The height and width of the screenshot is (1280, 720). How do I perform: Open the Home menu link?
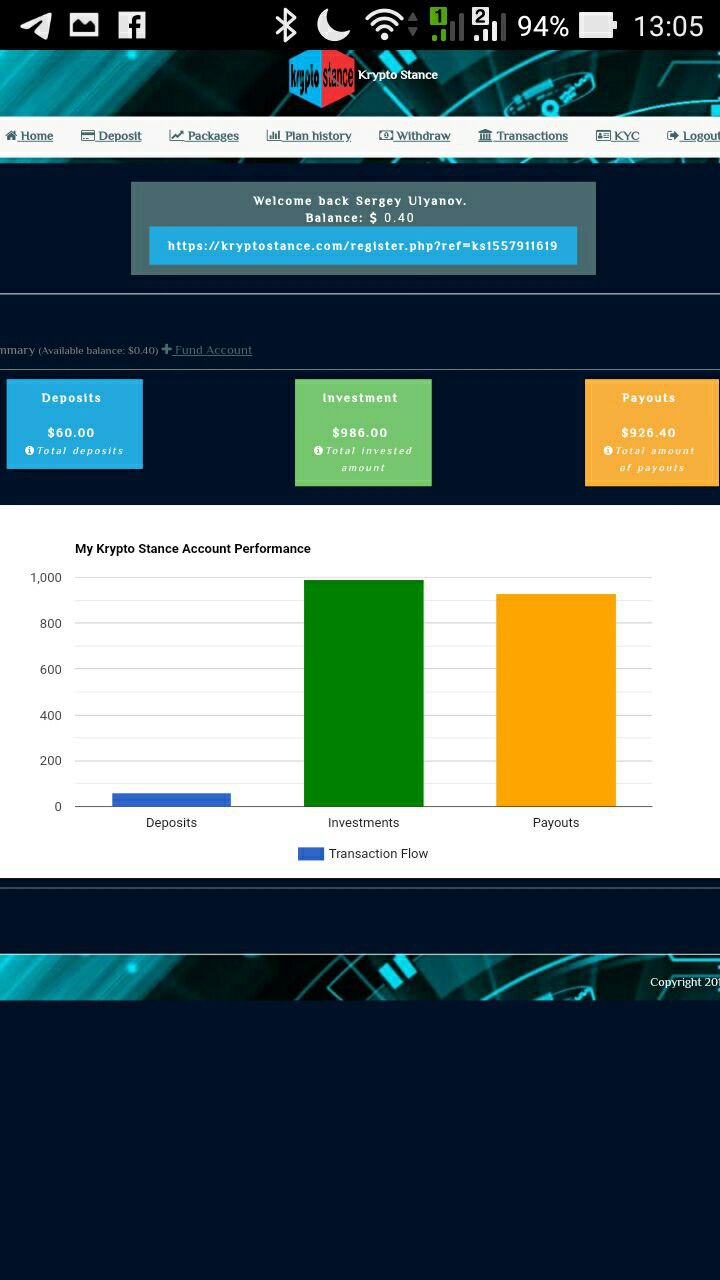[x=29, y=136]
